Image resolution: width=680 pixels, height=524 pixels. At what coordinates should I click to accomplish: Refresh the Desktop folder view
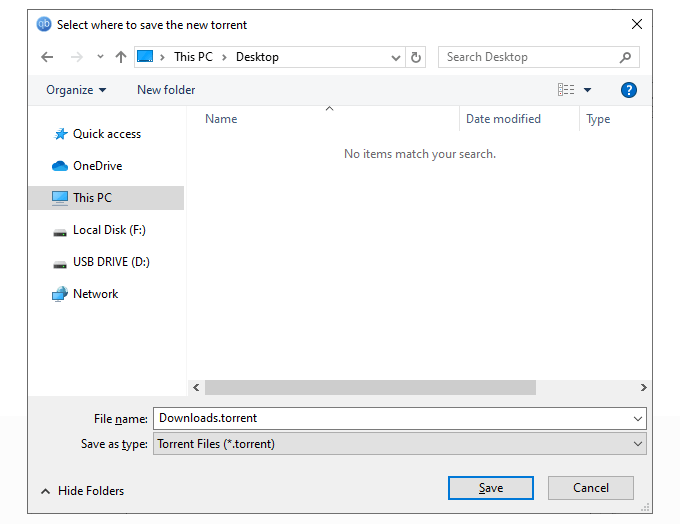pos(415,57)
